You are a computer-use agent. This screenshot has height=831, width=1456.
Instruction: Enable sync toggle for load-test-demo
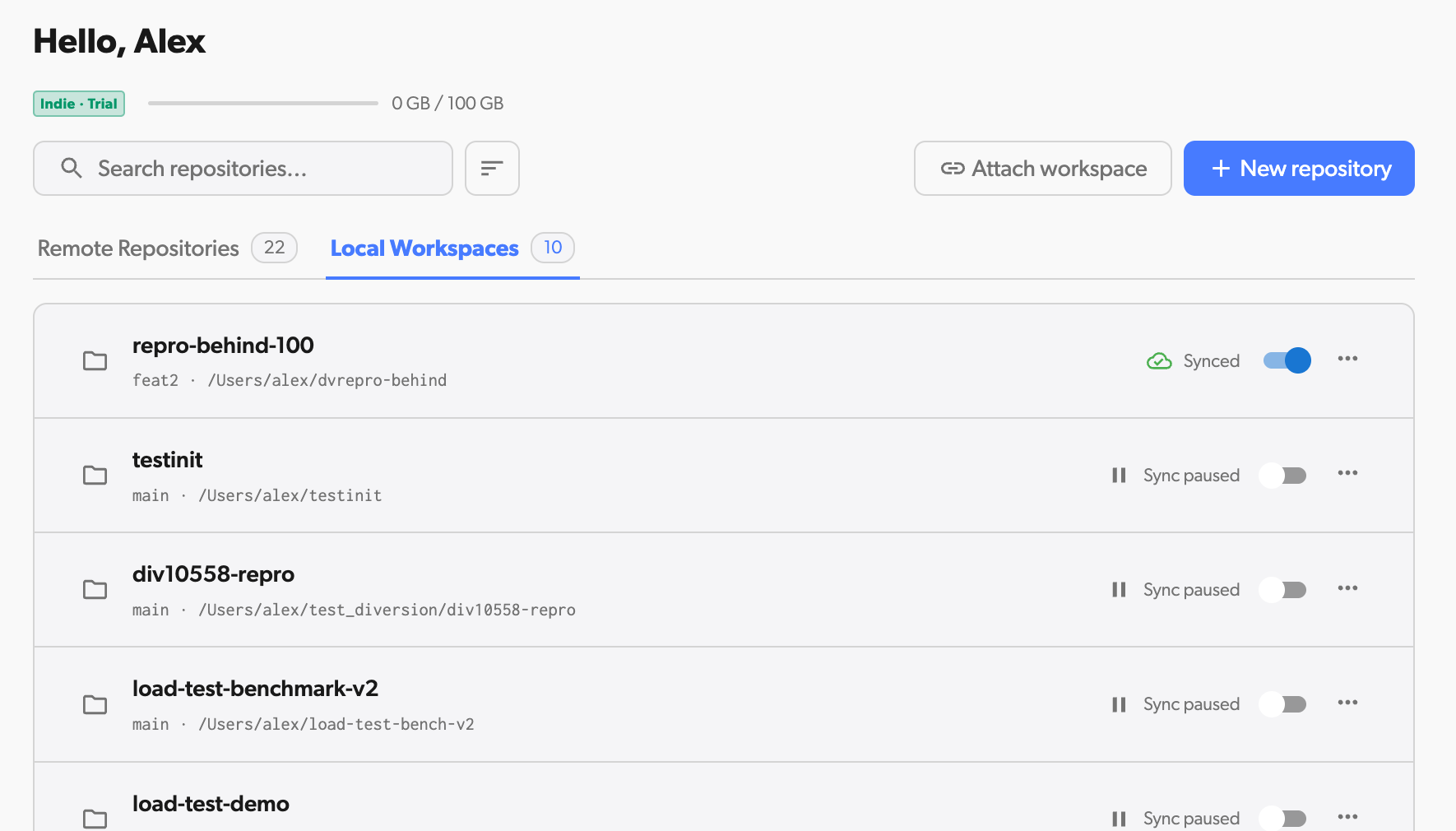(x=1283, y=819)
